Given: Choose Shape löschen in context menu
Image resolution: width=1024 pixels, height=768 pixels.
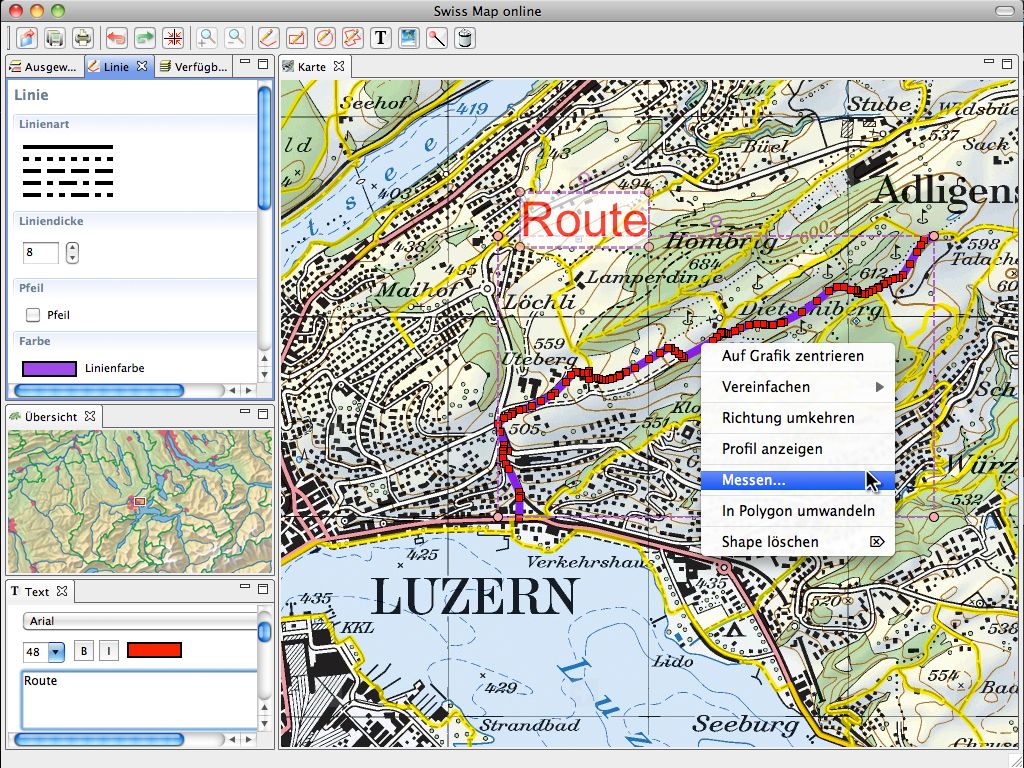Looking at the screenshot, I should click(x=797, y=542).
